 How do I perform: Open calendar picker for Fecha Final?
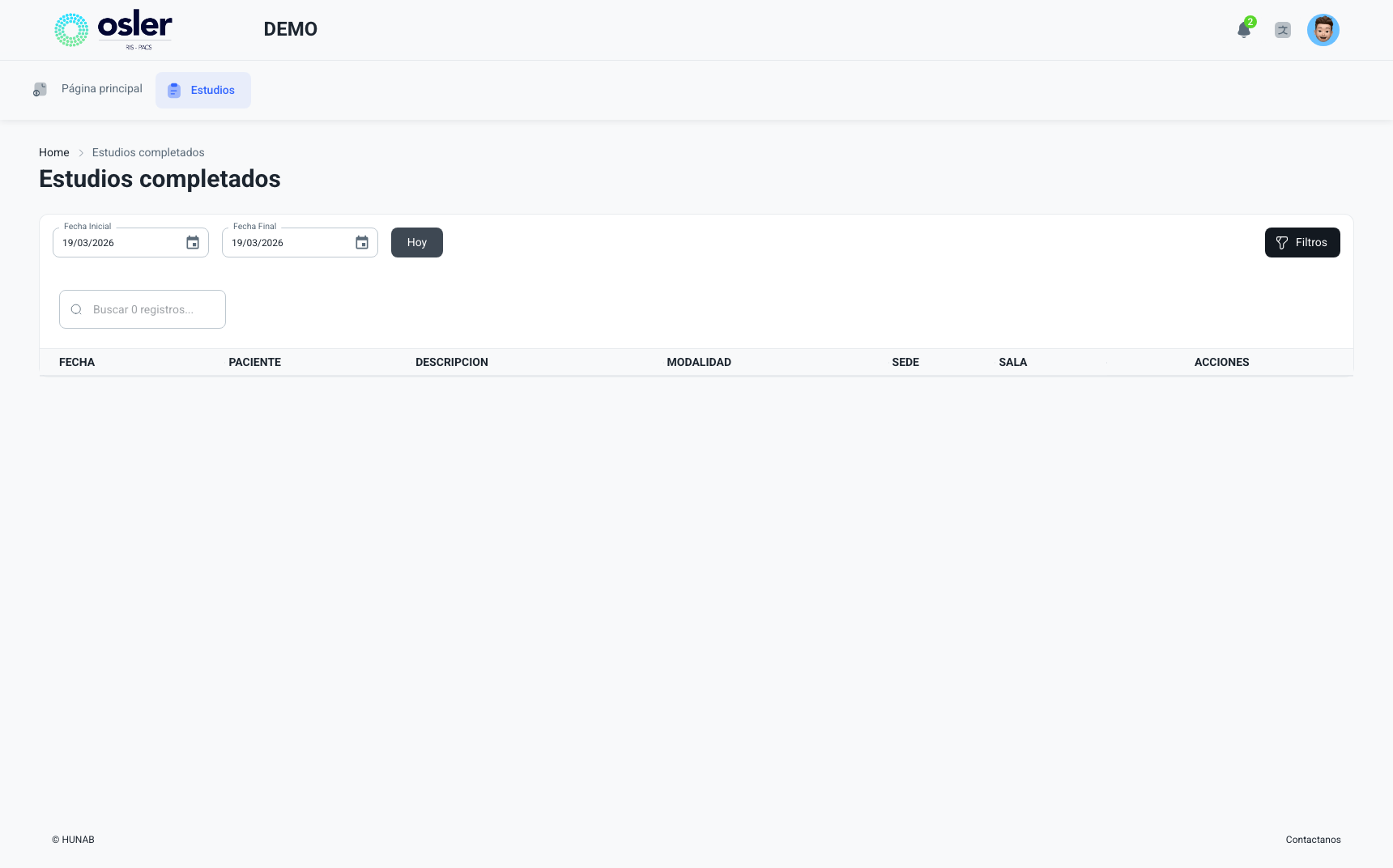tap(362, 243)
